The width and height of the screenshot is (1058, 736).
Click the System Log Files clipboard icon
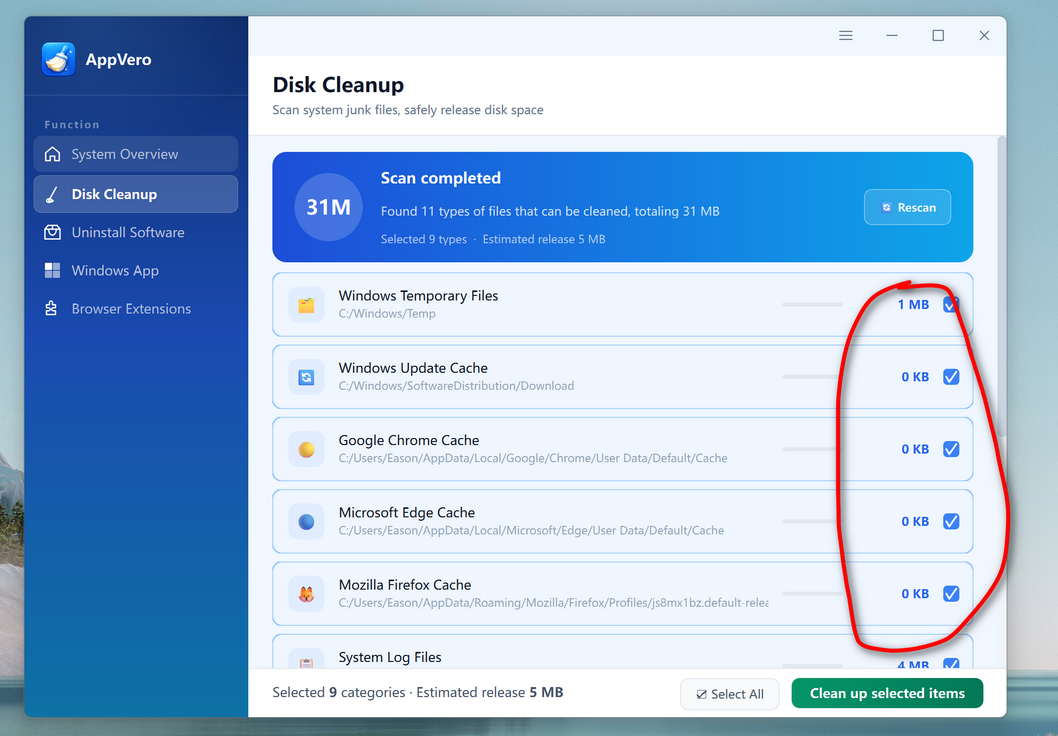pyautogui.click(x=306, y=660)
